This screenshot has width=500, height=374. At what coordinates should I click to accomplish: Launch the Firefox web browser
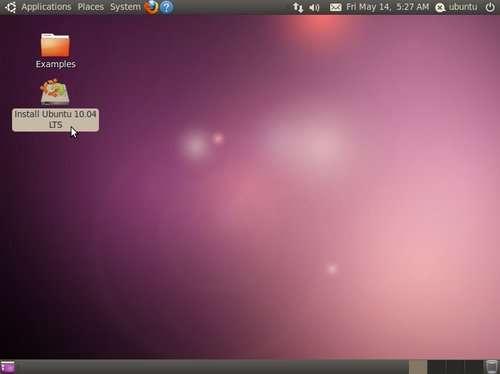tap(151, 7)
